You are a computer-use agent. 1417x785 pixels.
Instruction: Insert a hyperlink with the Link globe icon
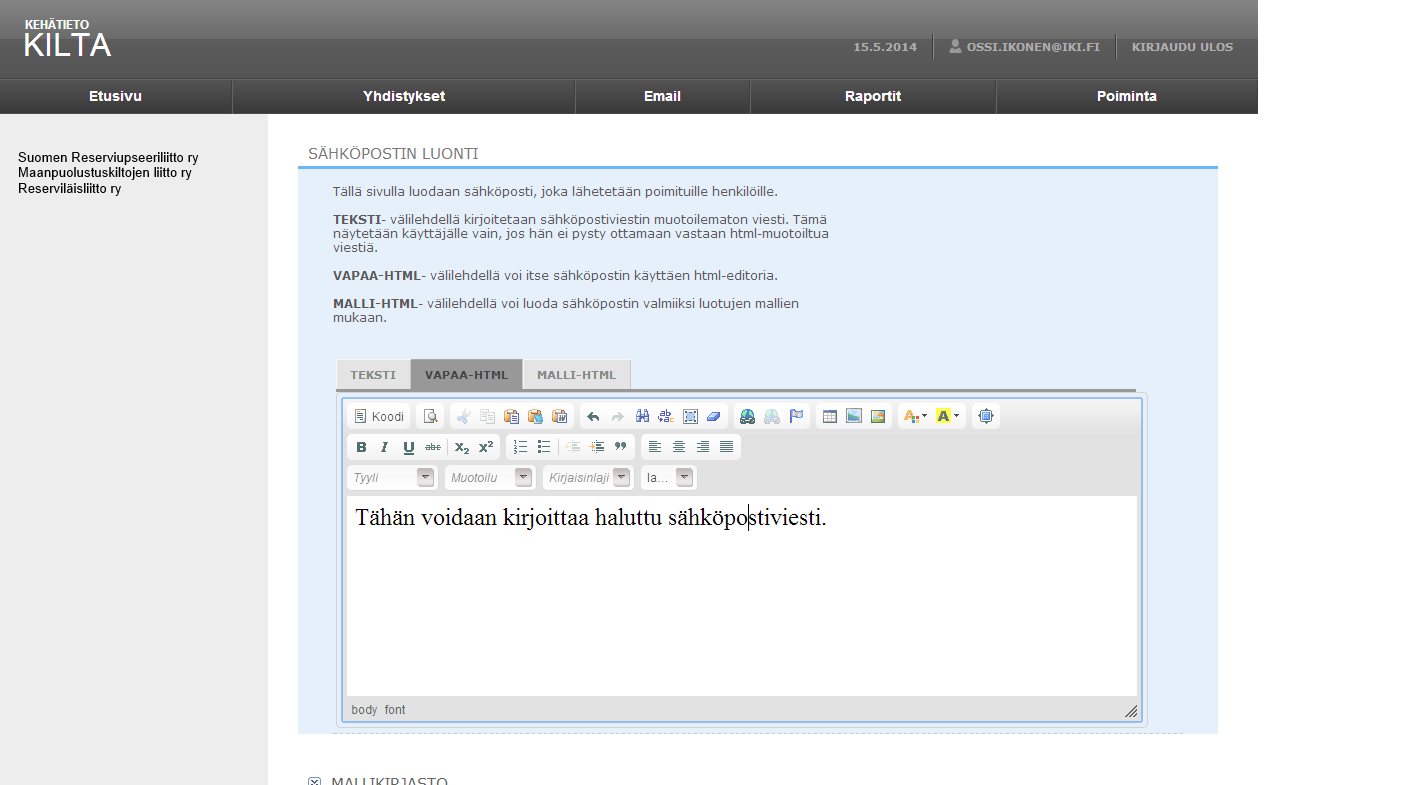748,417
